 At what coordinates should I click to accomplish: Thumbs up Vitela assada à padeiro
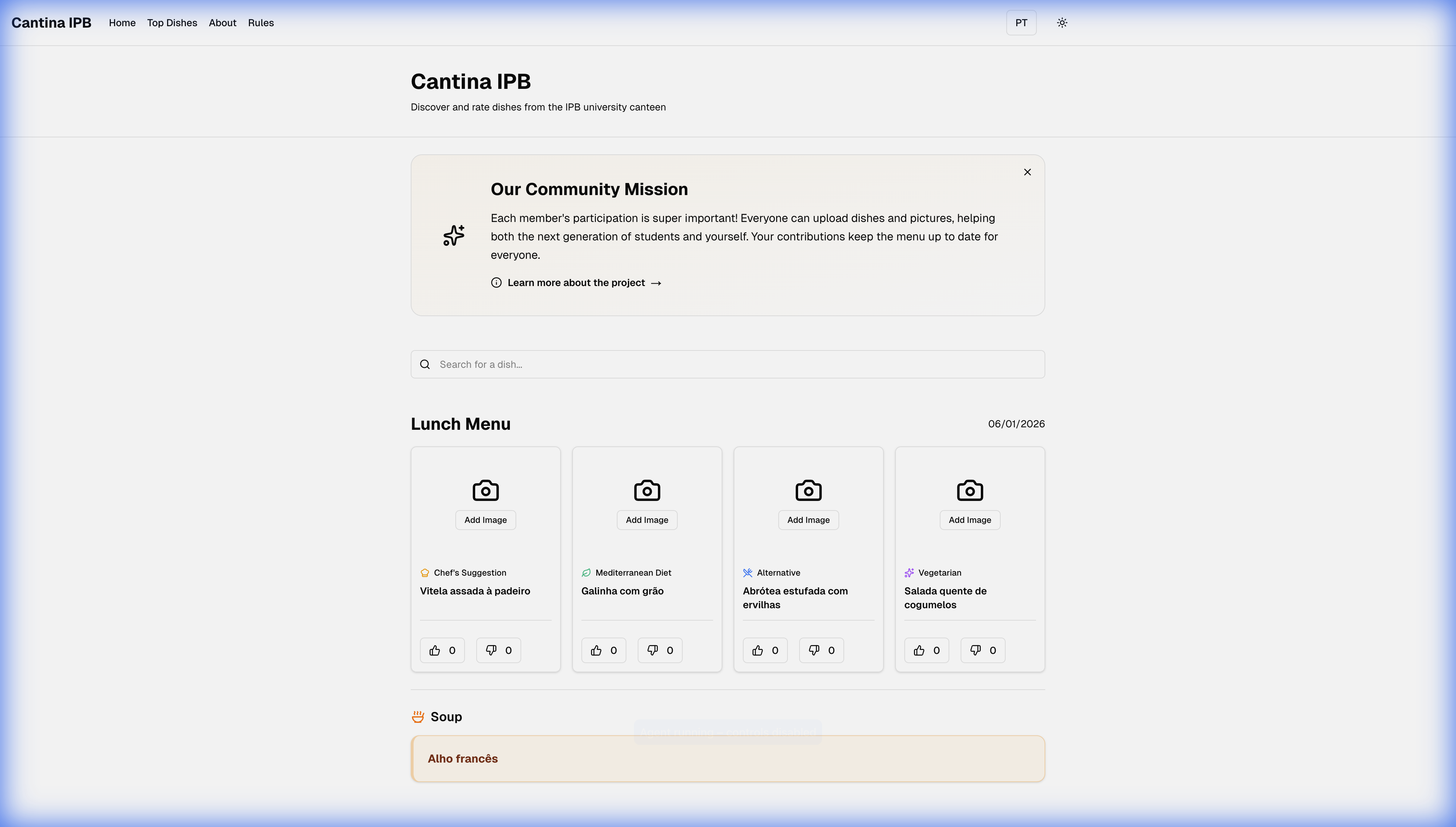pos(442,650)
